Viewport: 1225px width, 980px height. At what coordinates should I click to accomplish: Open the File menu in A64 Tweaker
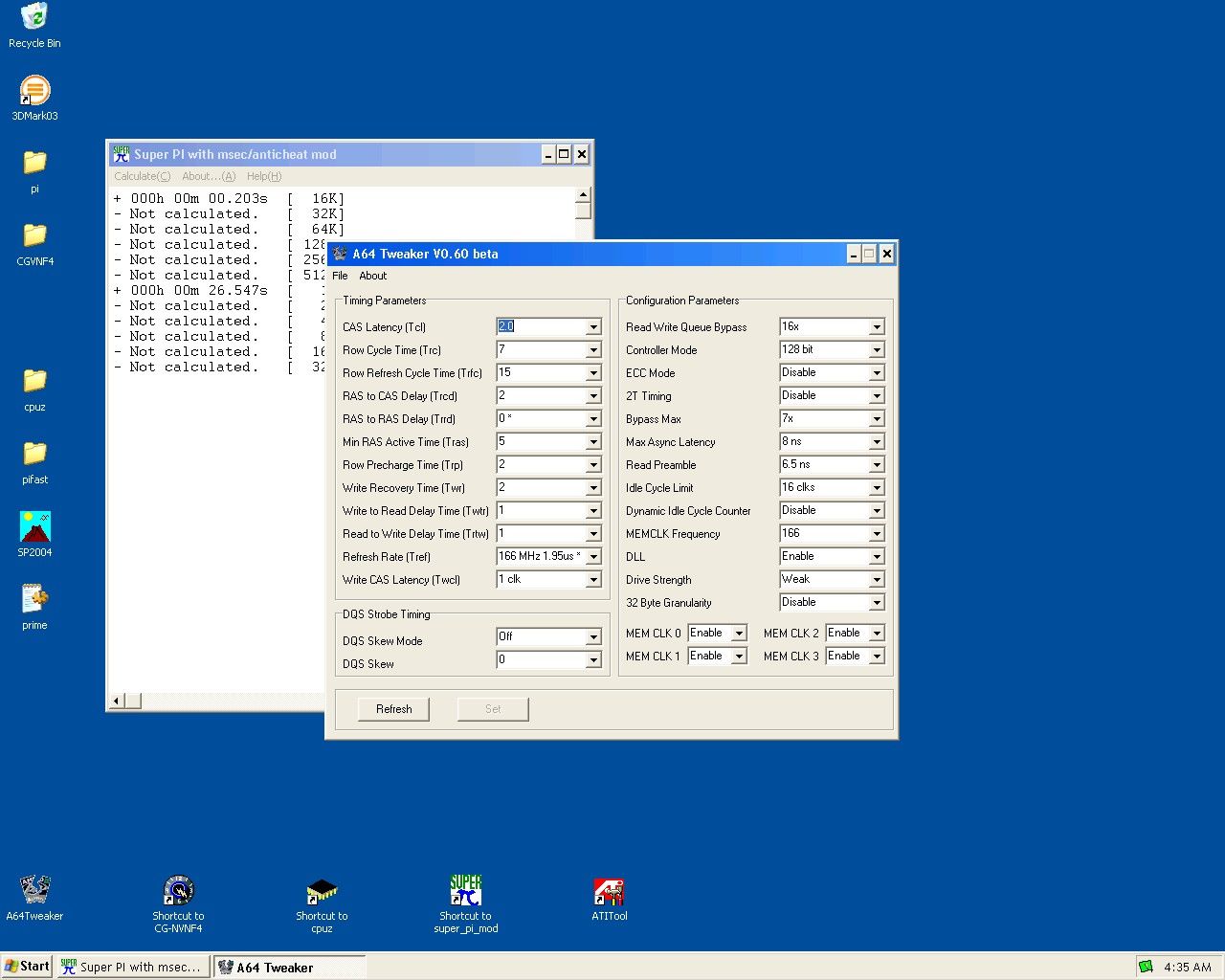[x=340, y=276]
